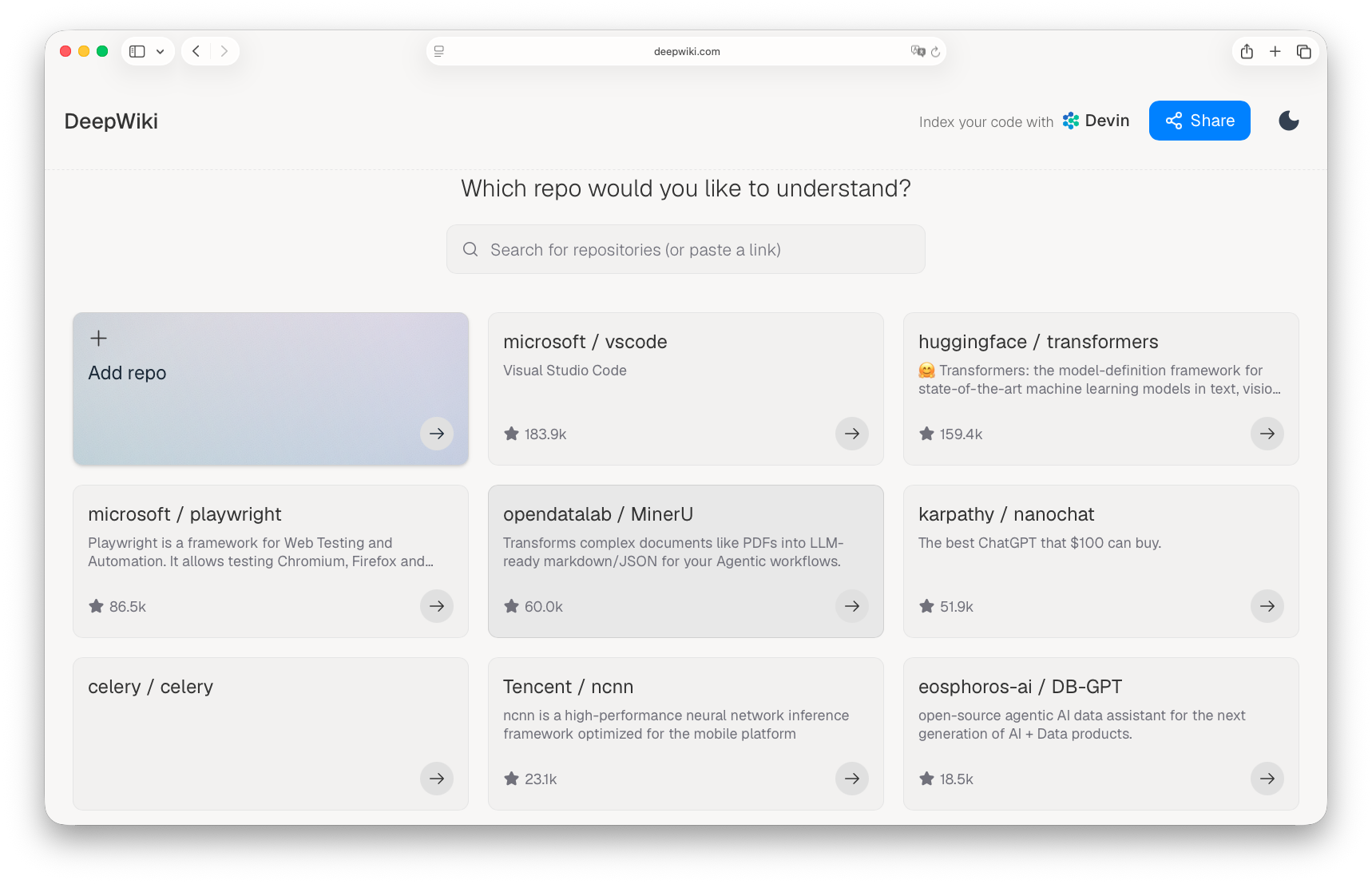Click the DB-GPT 'open-source agentic AI' description
This screenshot has height=884, width=1372.
coord(1082,724)
